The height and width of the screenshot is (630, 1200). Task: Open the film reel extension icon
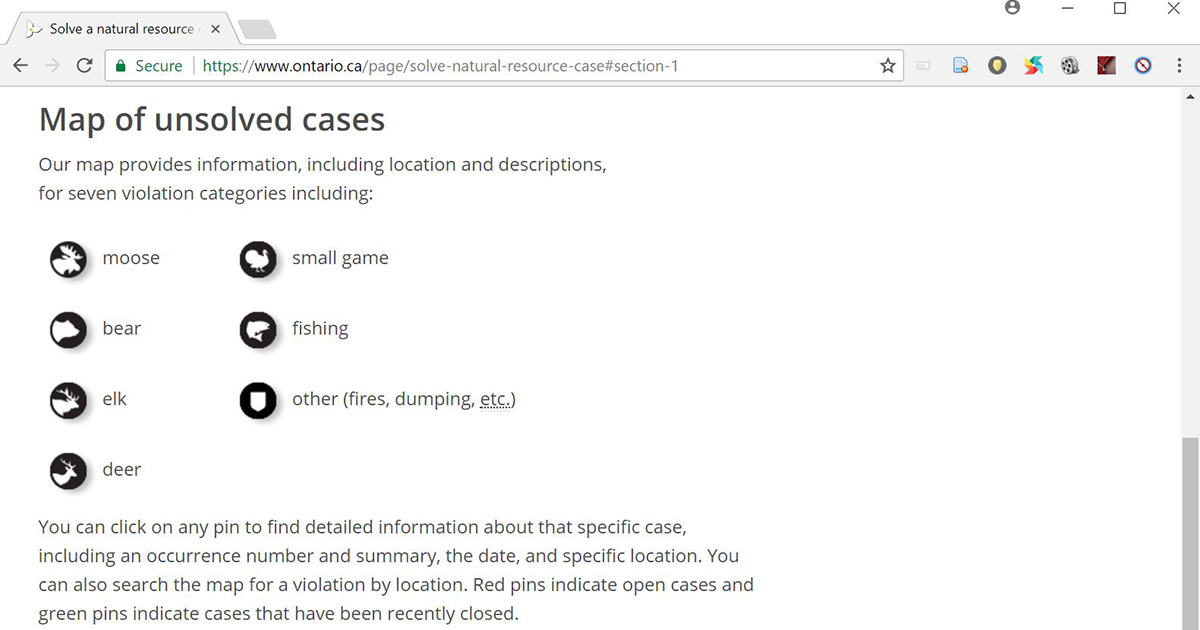[1070, 65]
